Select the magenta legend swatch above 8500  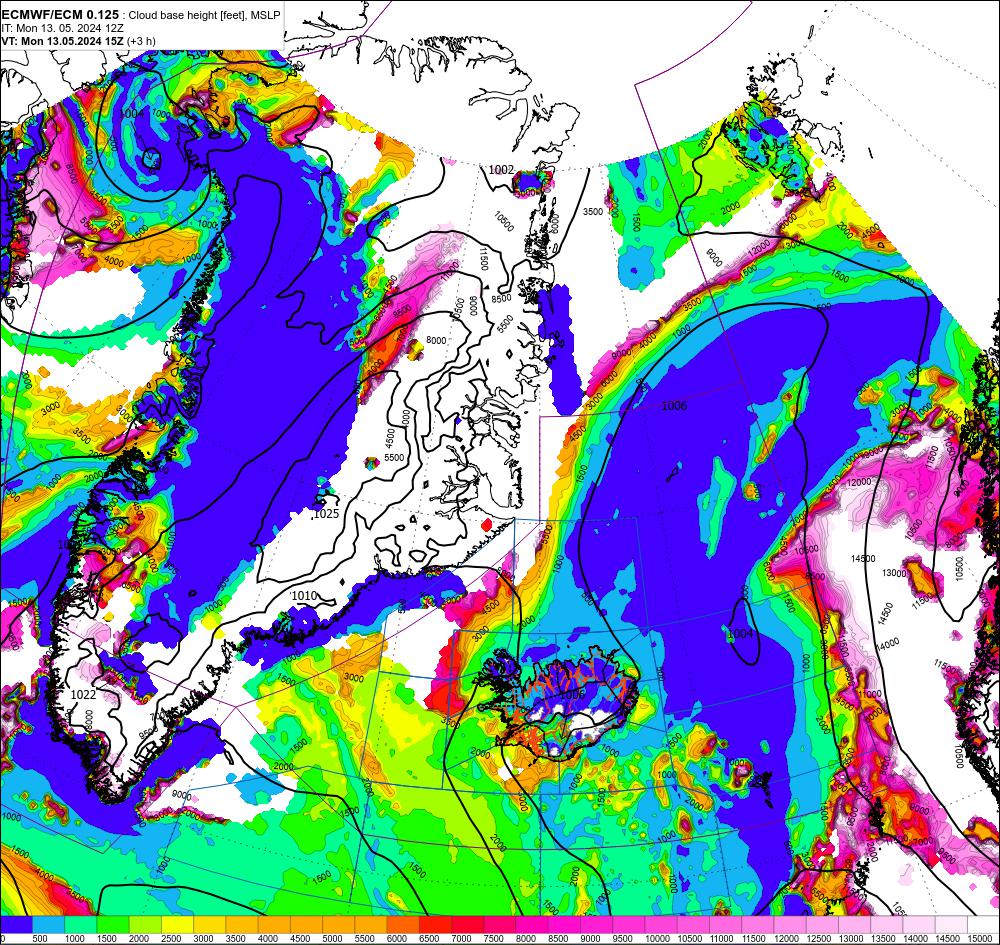[564, 925]
